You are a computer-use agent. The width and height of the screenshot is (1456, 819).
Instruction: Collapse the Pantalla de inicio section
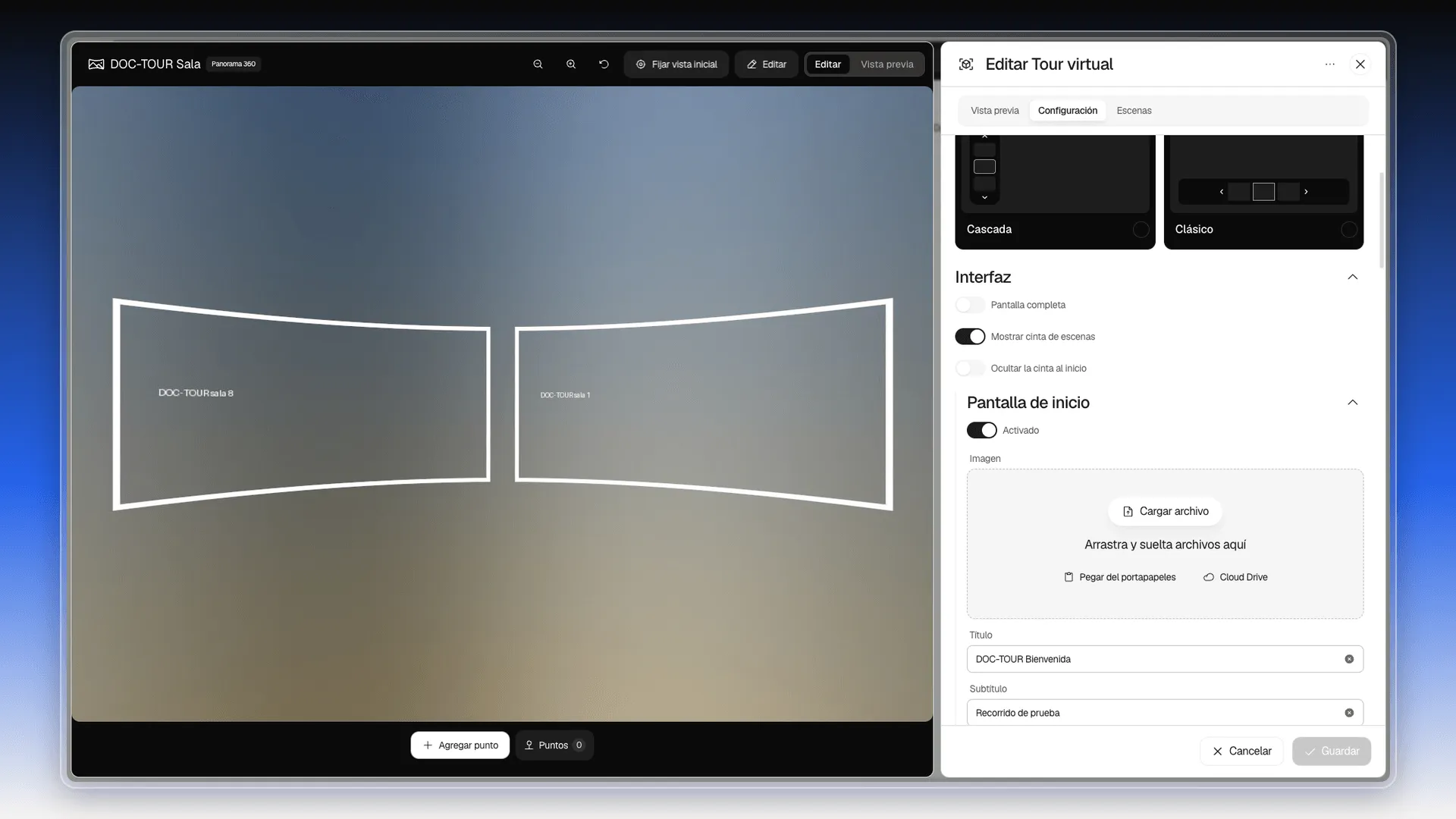click(x=1352, y=403)
